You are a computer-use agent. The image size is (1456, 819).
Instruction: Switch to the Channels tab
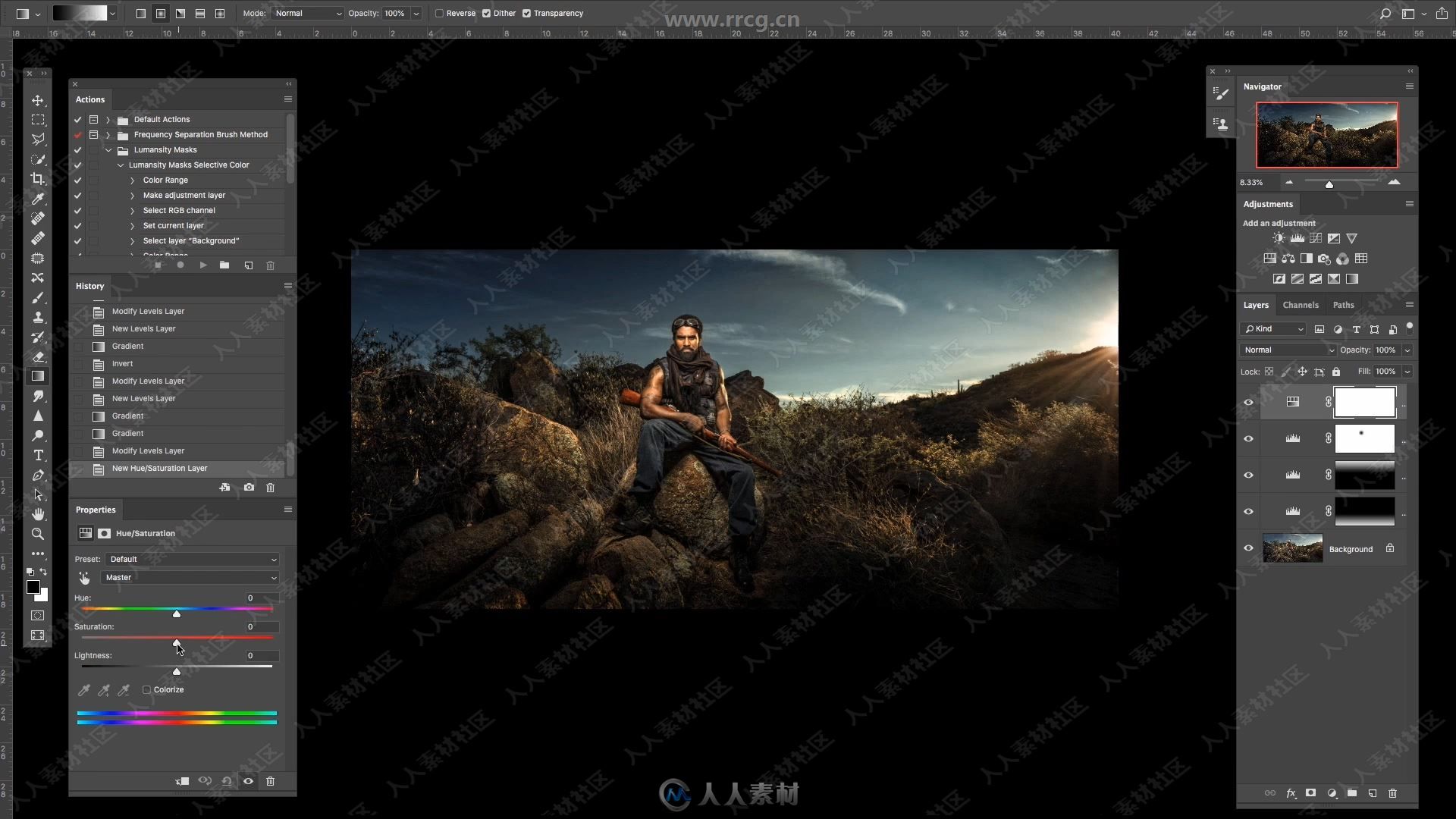coord(1301,304)
